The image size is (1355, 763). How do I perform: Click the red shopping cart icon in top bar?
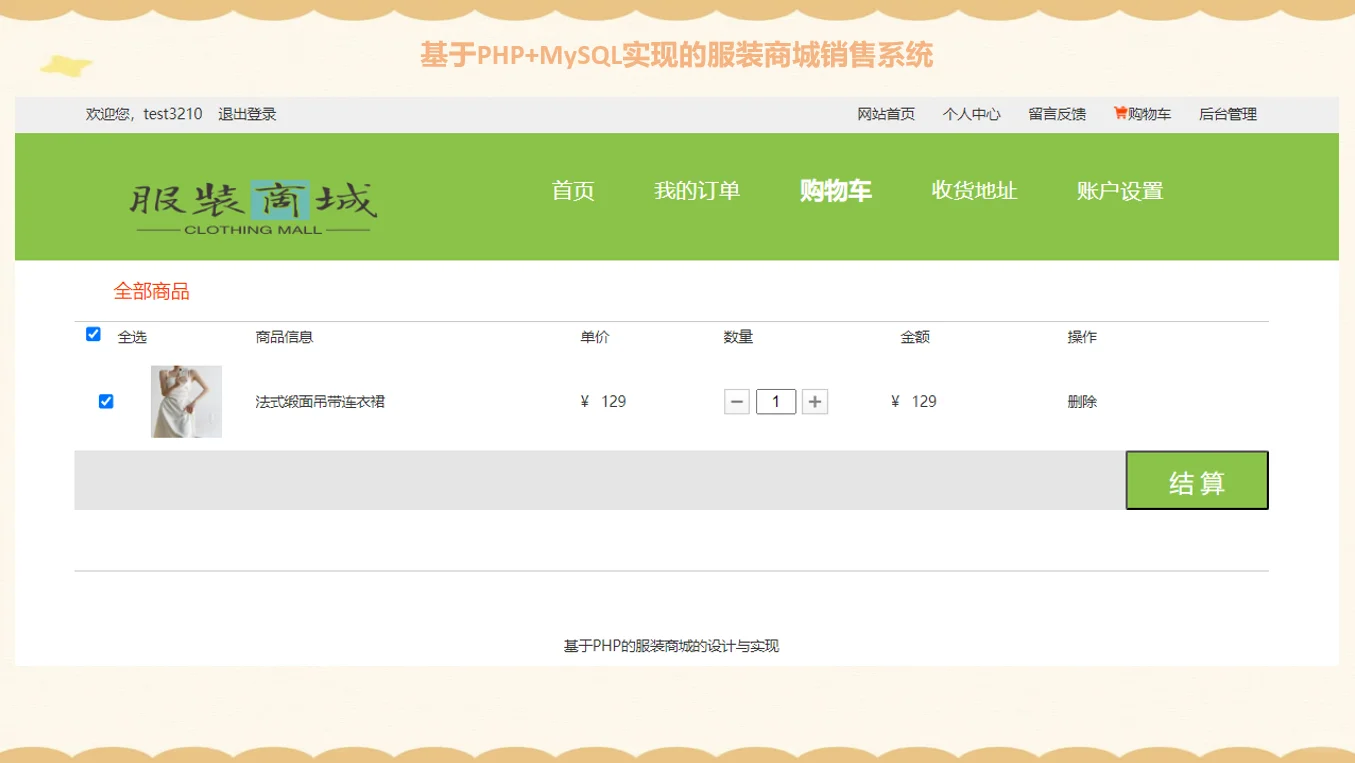point(1119,113)
